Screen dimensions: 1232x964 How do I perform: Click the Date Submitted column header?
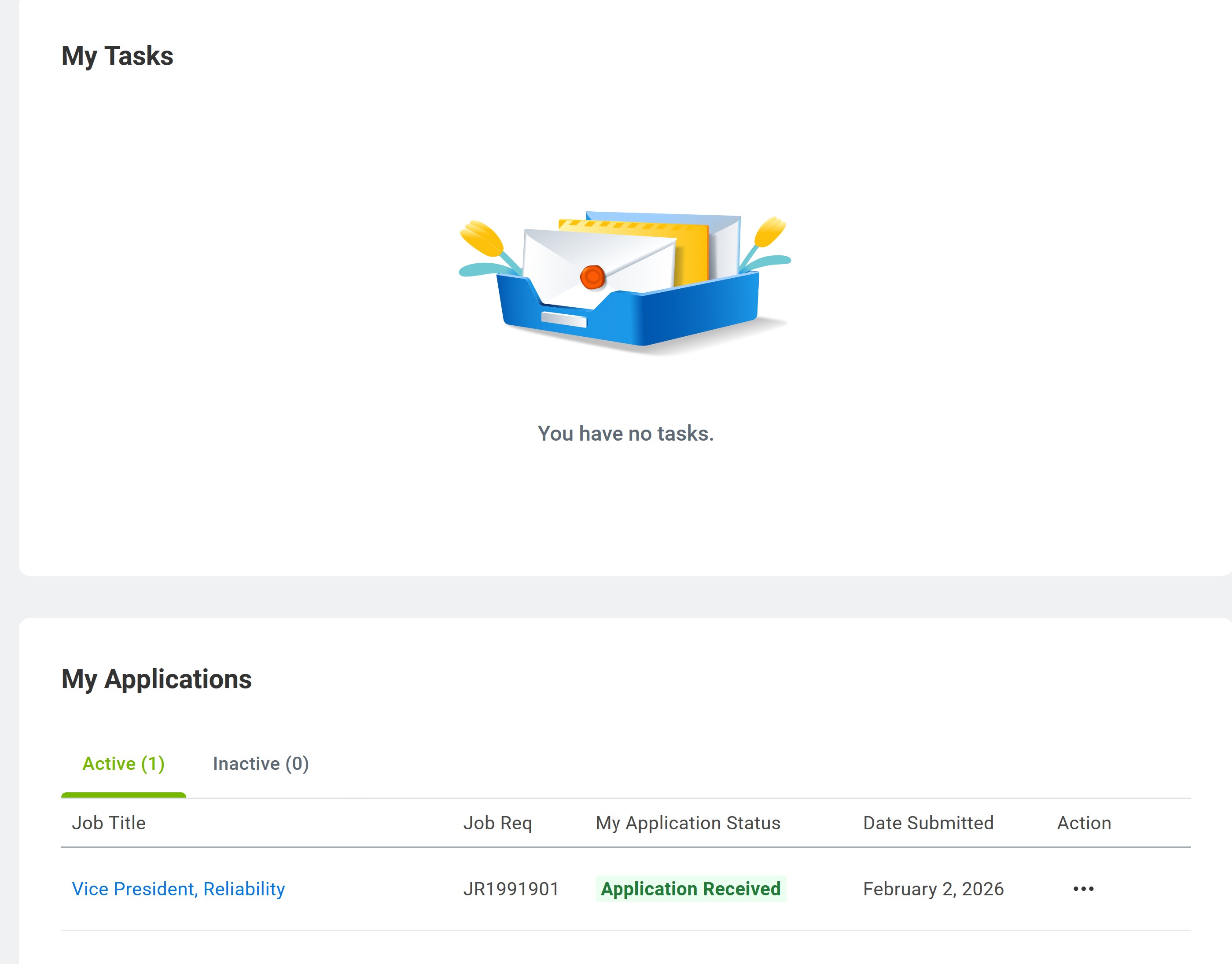(928, 823)
